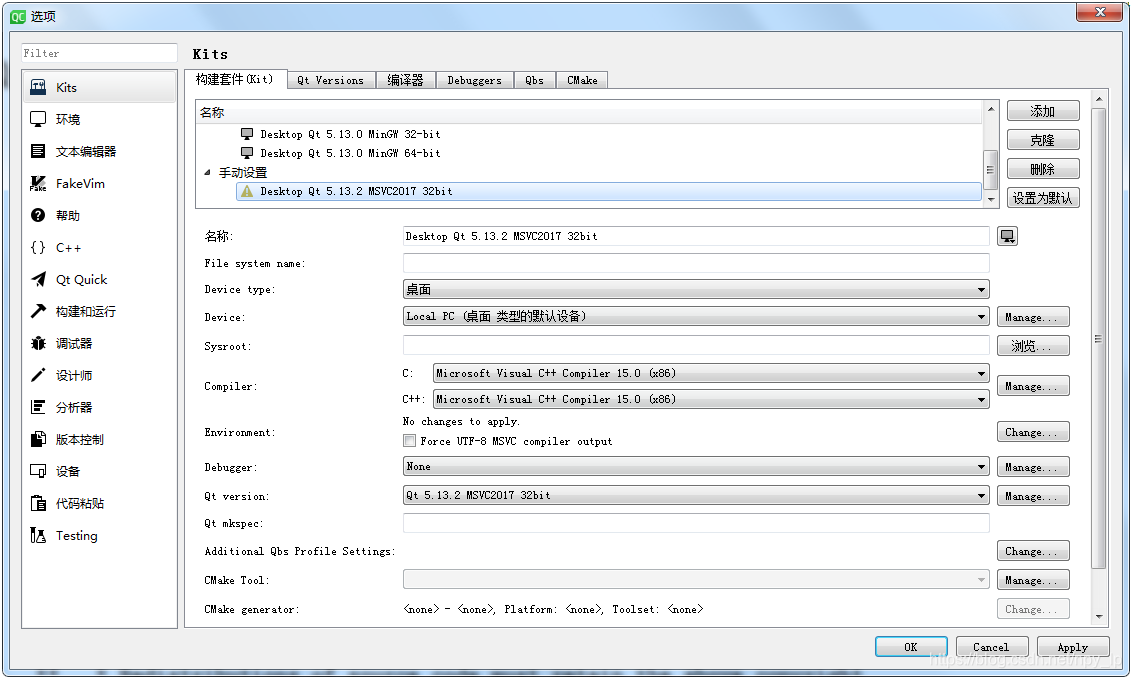Click the Qt mkspec input field
This screenshot has height=678, width=1132.
(696, 523)
